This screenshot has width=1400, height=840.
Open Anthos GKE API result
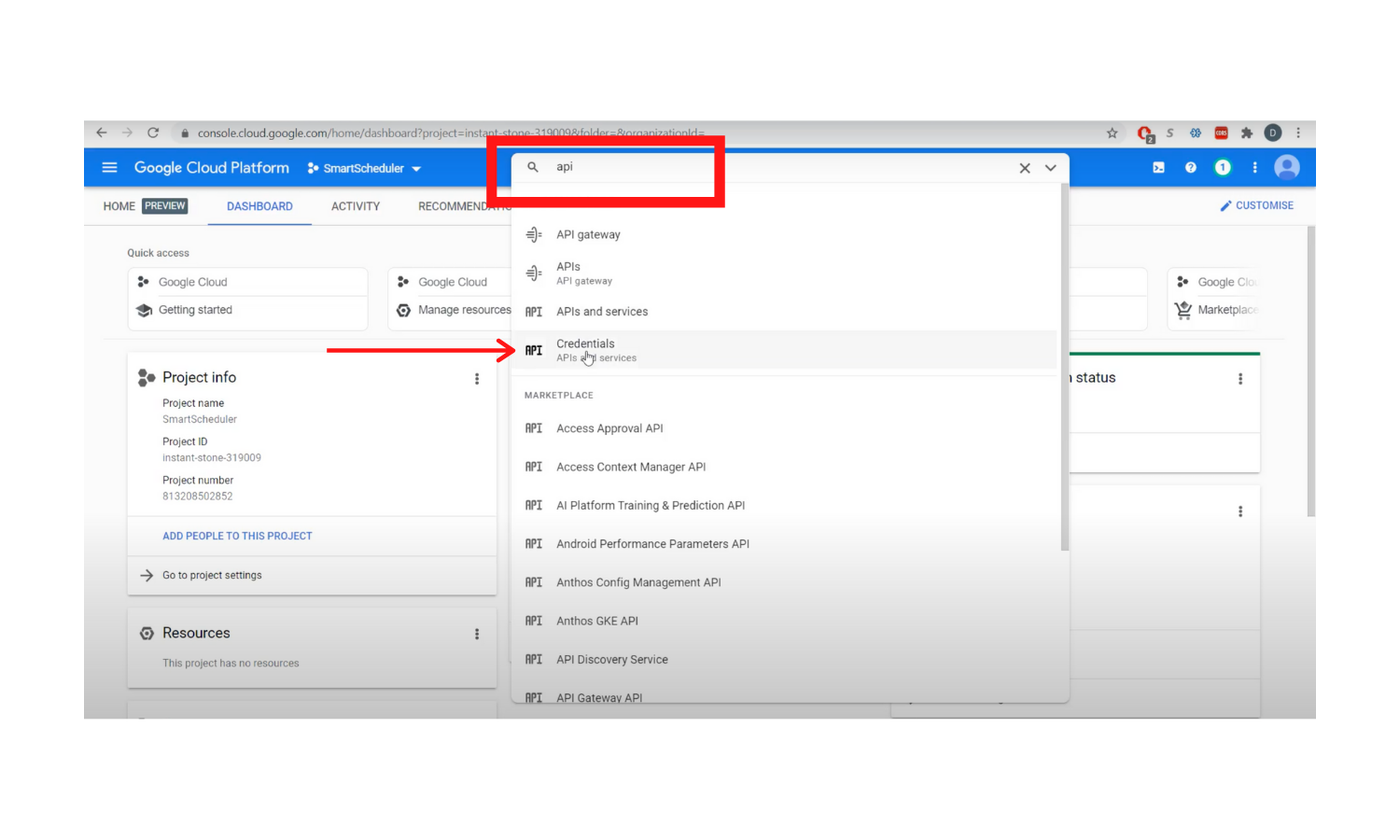coord(784,621)
